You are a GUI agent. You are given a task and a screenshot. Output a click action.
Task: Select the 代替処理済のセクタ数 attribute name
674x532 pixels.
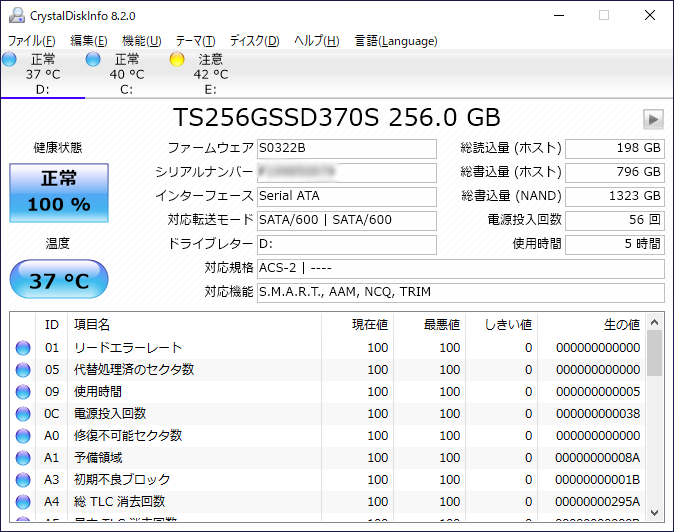134,370
